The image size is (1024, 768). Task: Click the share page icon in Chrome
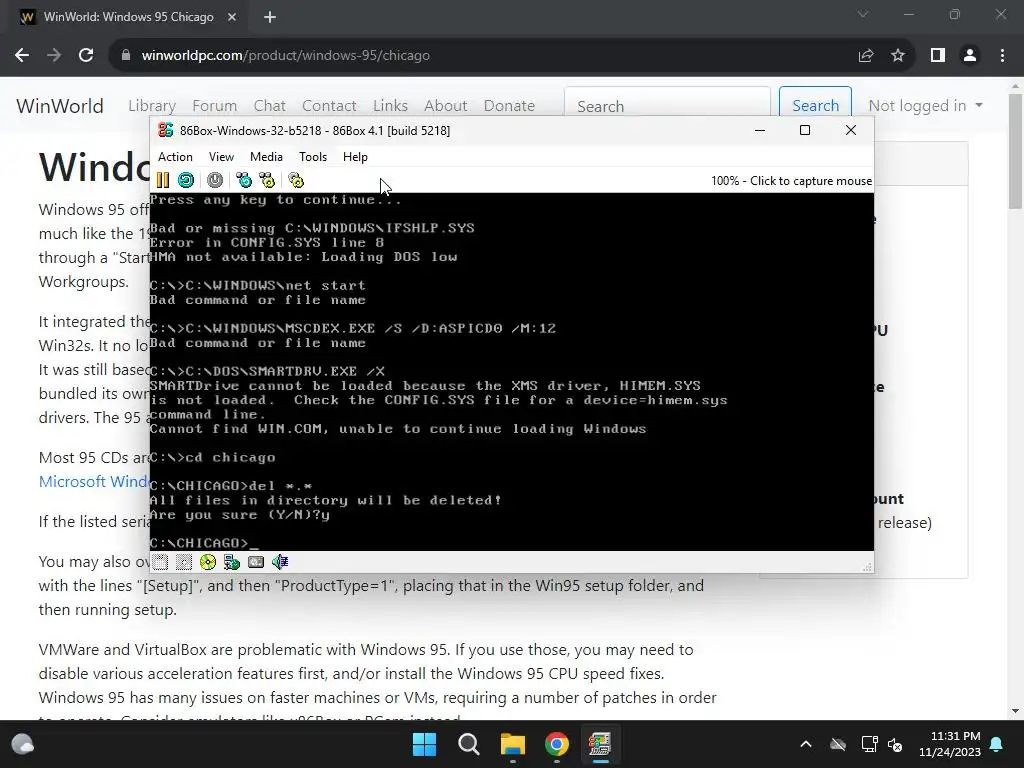pyautogui.click(x=866, y=56)
